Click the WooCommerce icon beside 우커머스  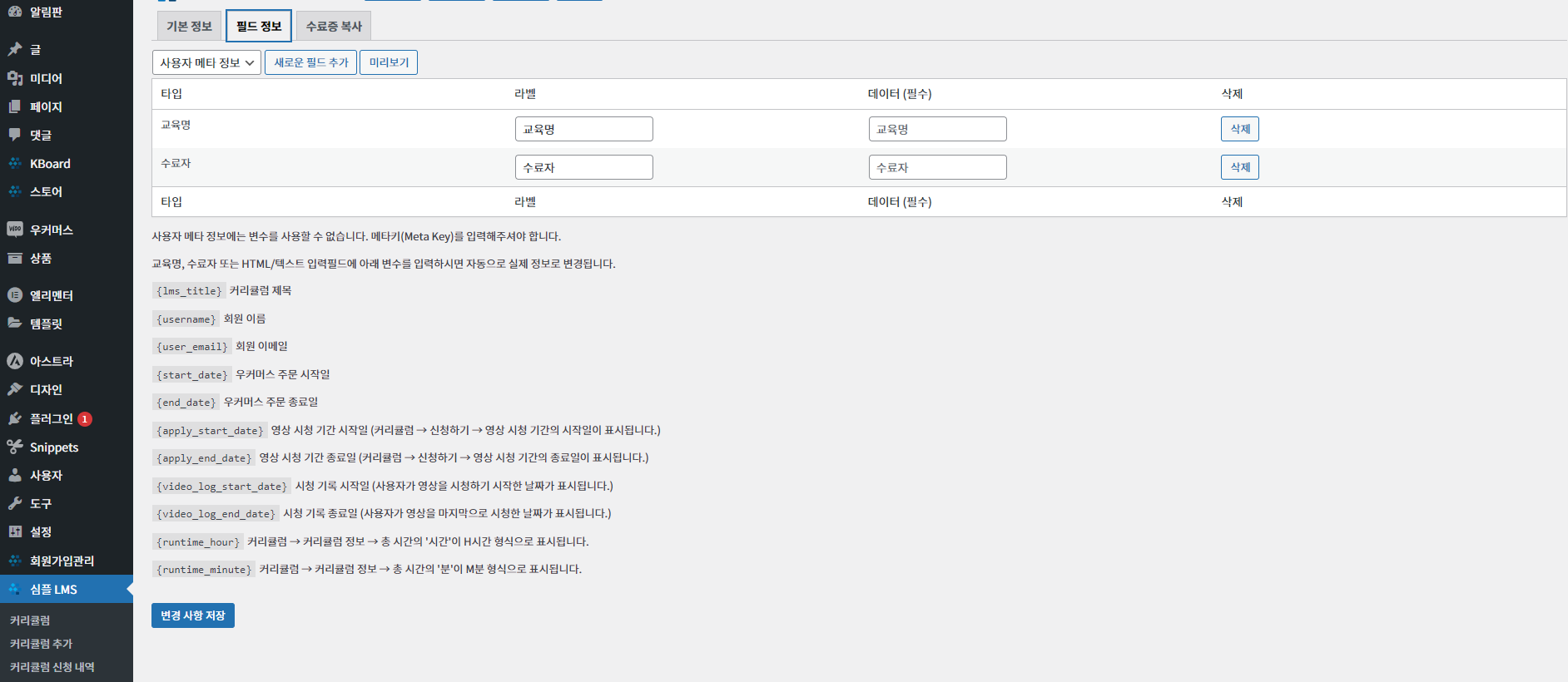(x=15, y=230)
